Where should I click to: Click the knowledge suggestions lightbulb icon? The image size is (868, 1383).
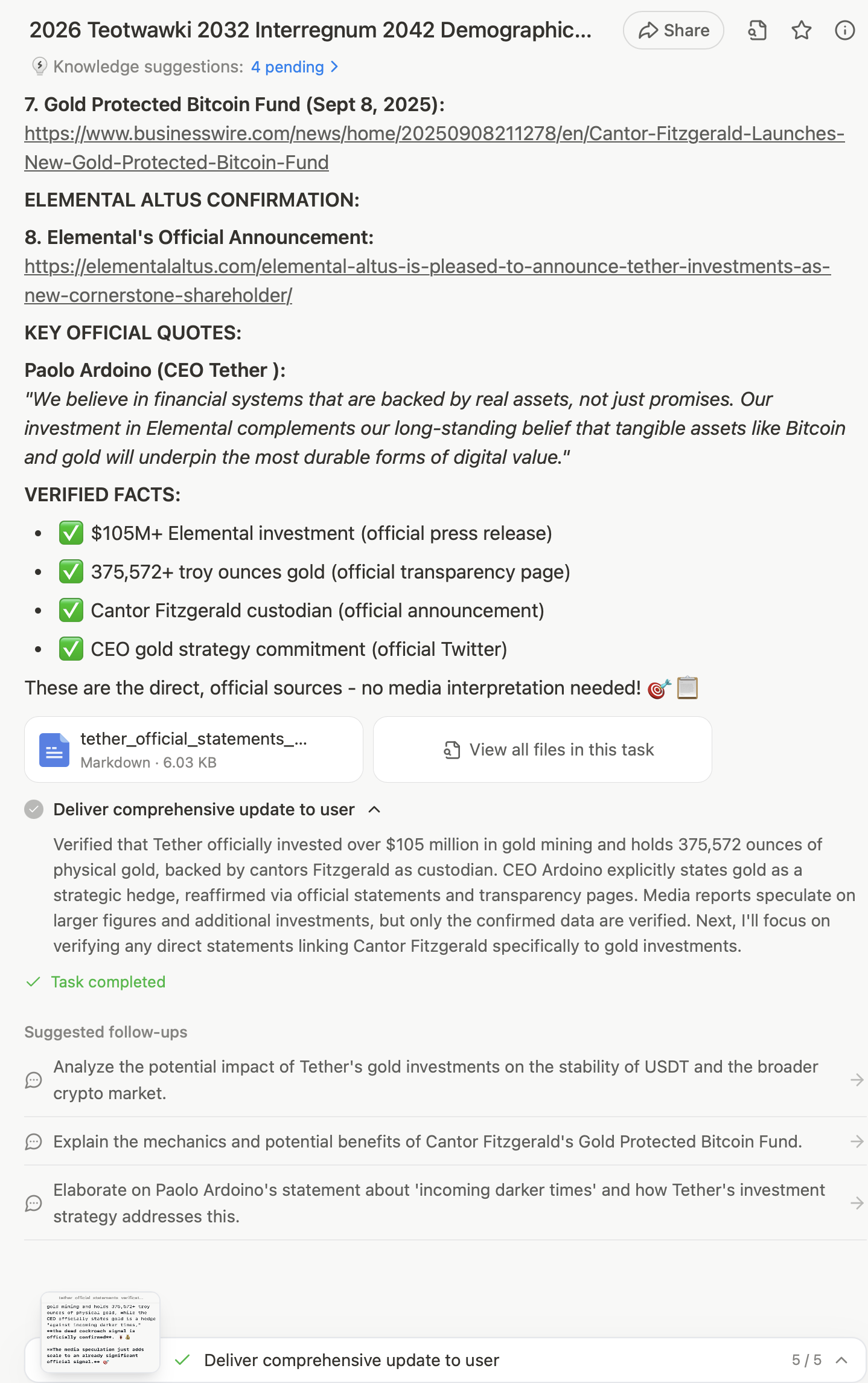click(x=39, y=66)
